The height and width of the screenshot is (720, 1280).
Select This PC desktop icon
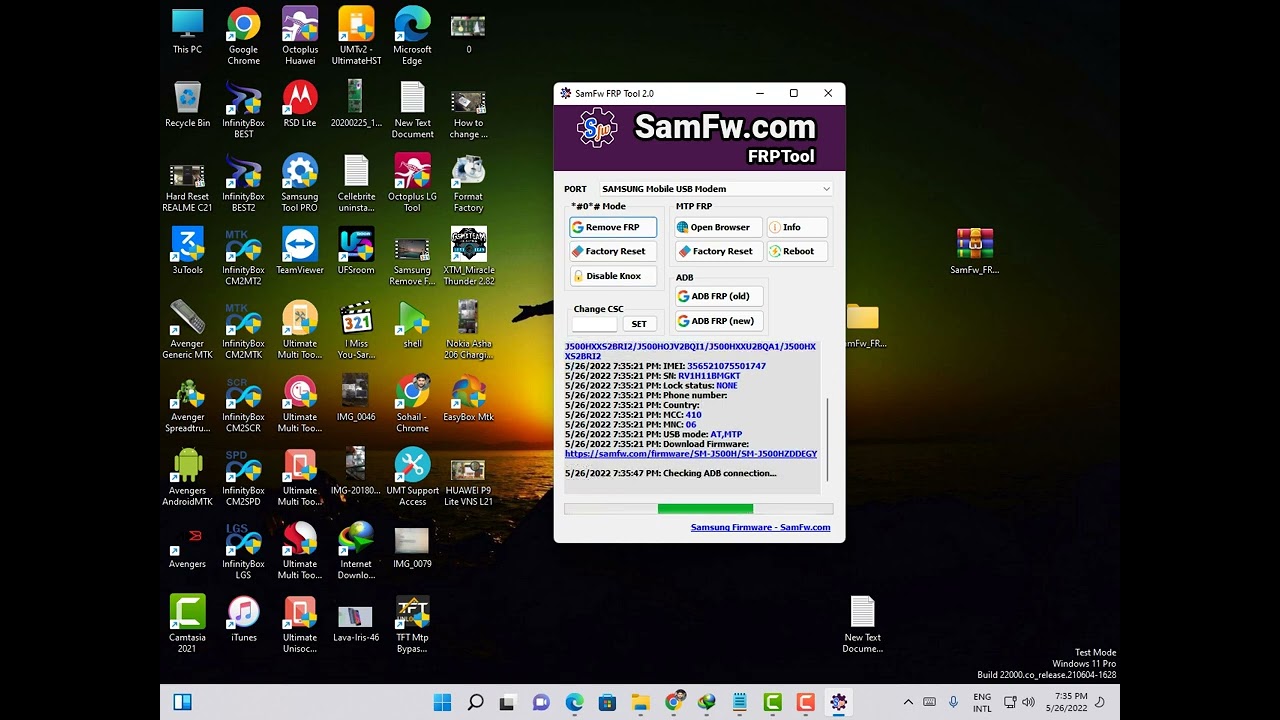(x=187, y=32)
